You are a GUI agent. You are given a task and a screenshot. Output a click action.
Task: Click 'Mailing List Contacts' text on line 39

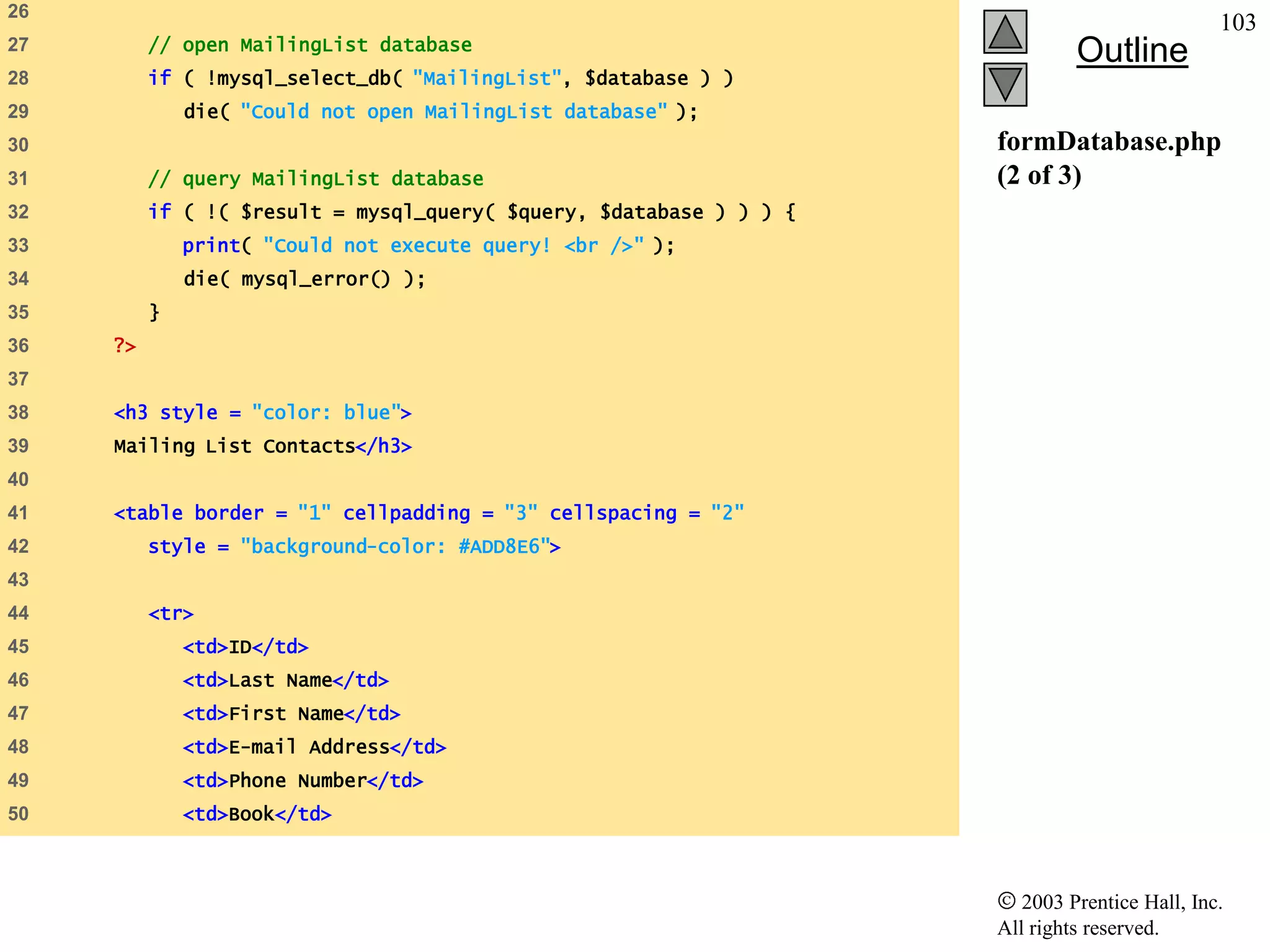coord(234,446)
